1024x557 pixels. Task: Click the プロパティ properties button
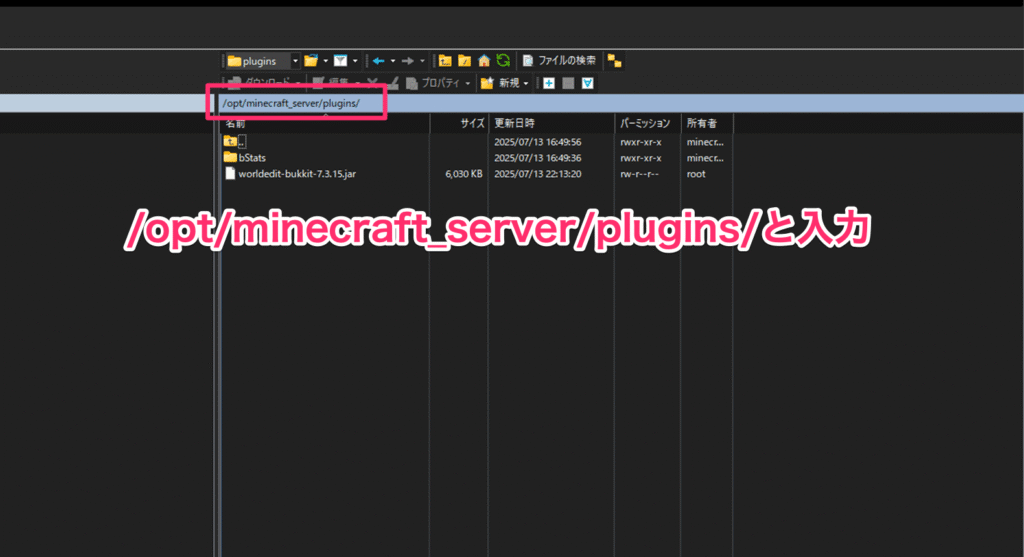[x=431, y=83]
